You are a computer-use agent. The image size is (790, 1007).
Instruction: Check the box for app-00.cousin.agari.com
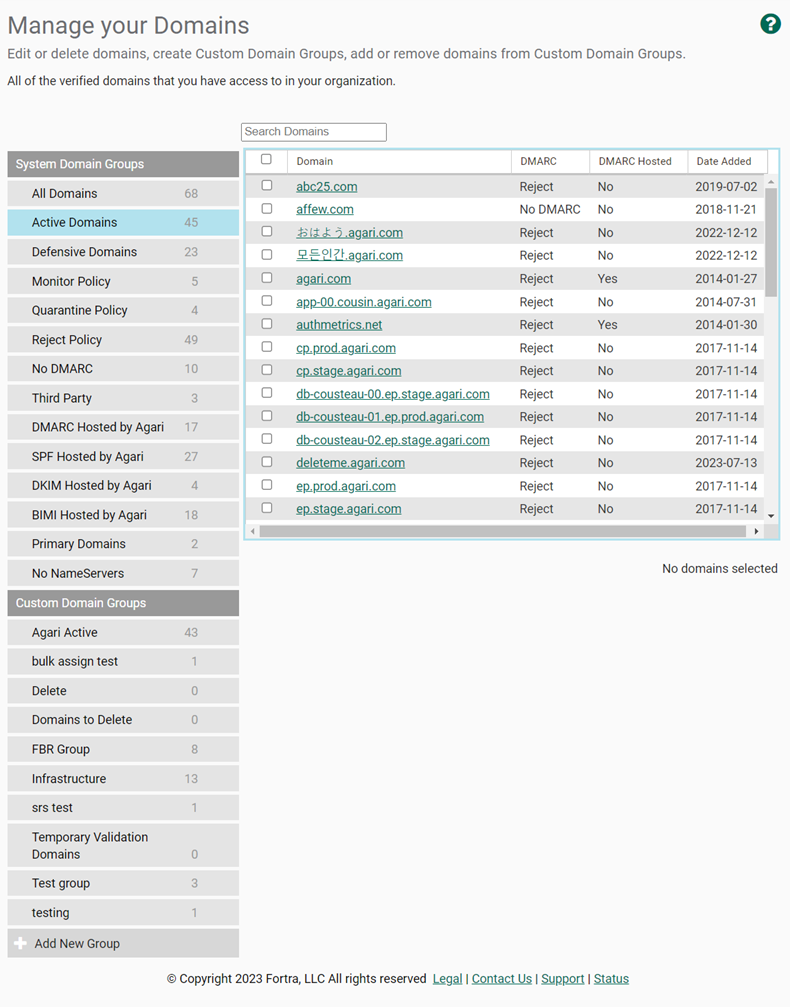pyautogui.click(x=267, y=301)
